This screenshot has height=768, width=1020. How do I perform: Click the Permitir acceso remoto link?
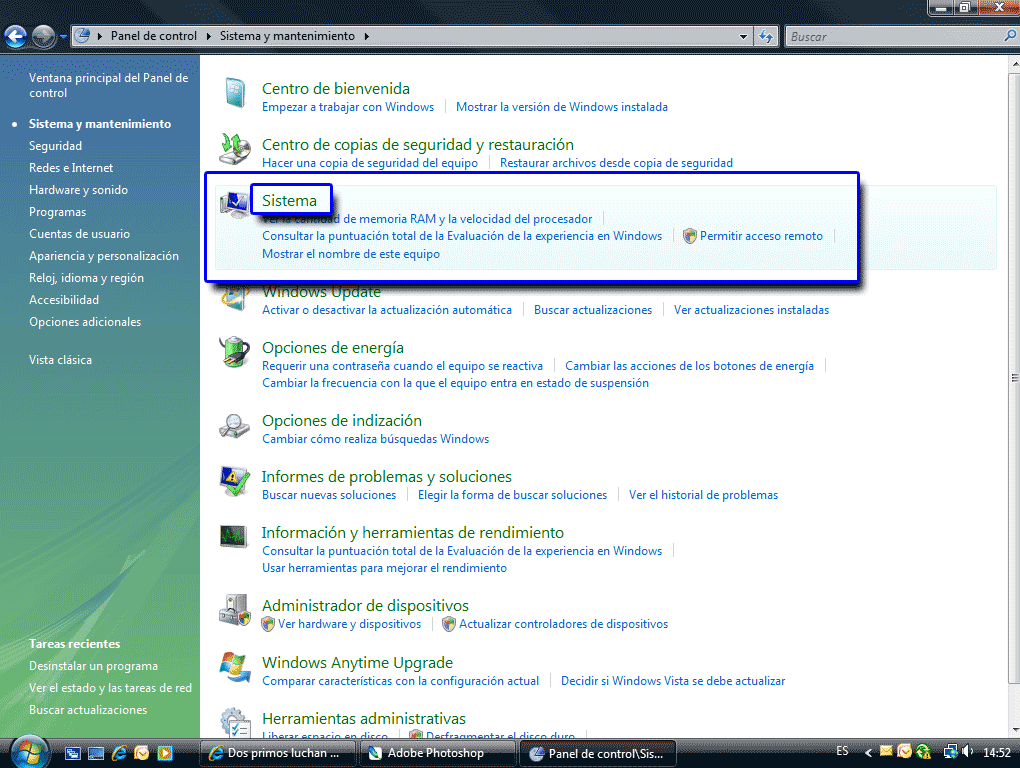[761, 236]
